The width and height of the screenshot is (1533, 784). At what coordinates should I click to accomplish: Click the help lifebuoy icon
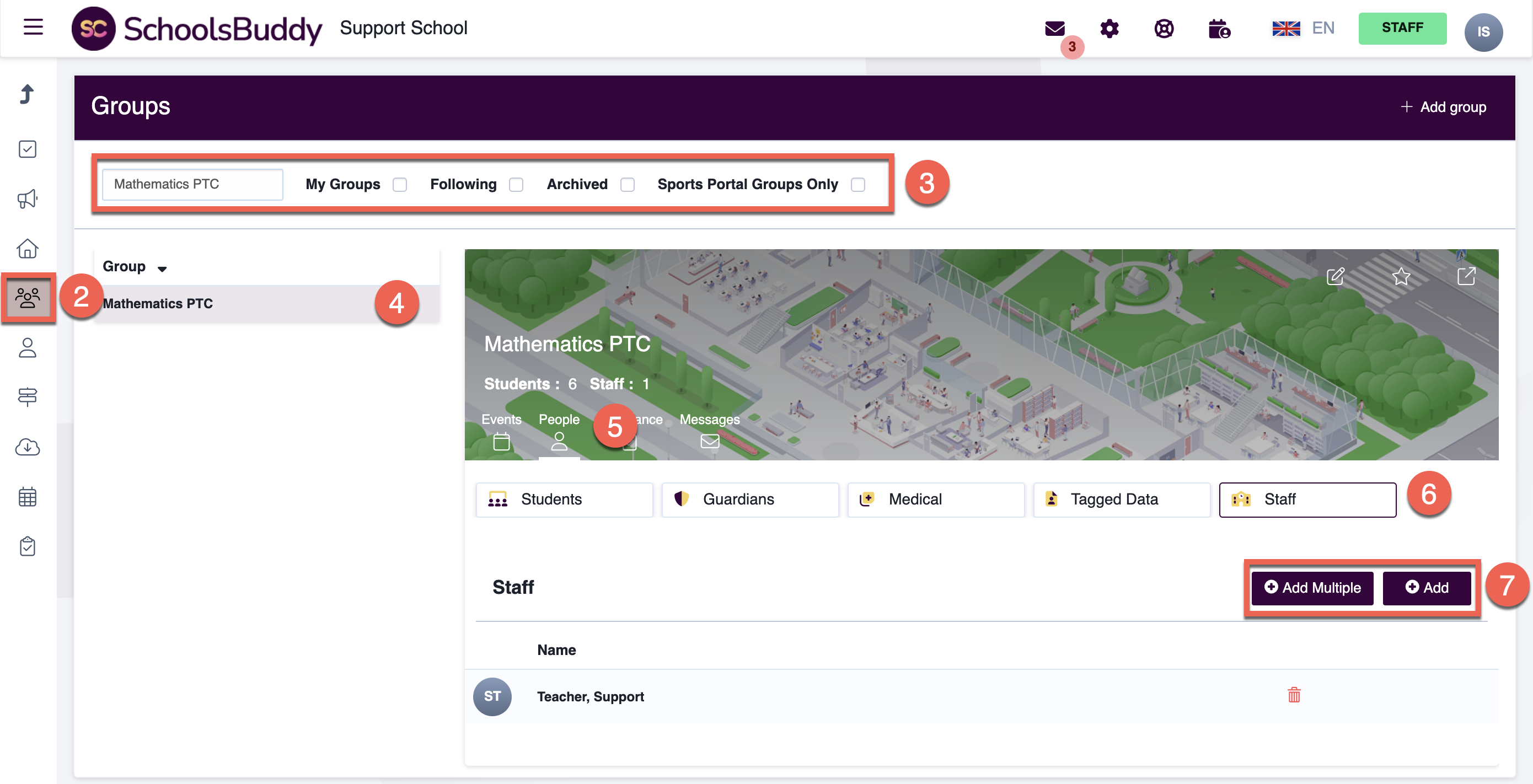point(1164,29)
